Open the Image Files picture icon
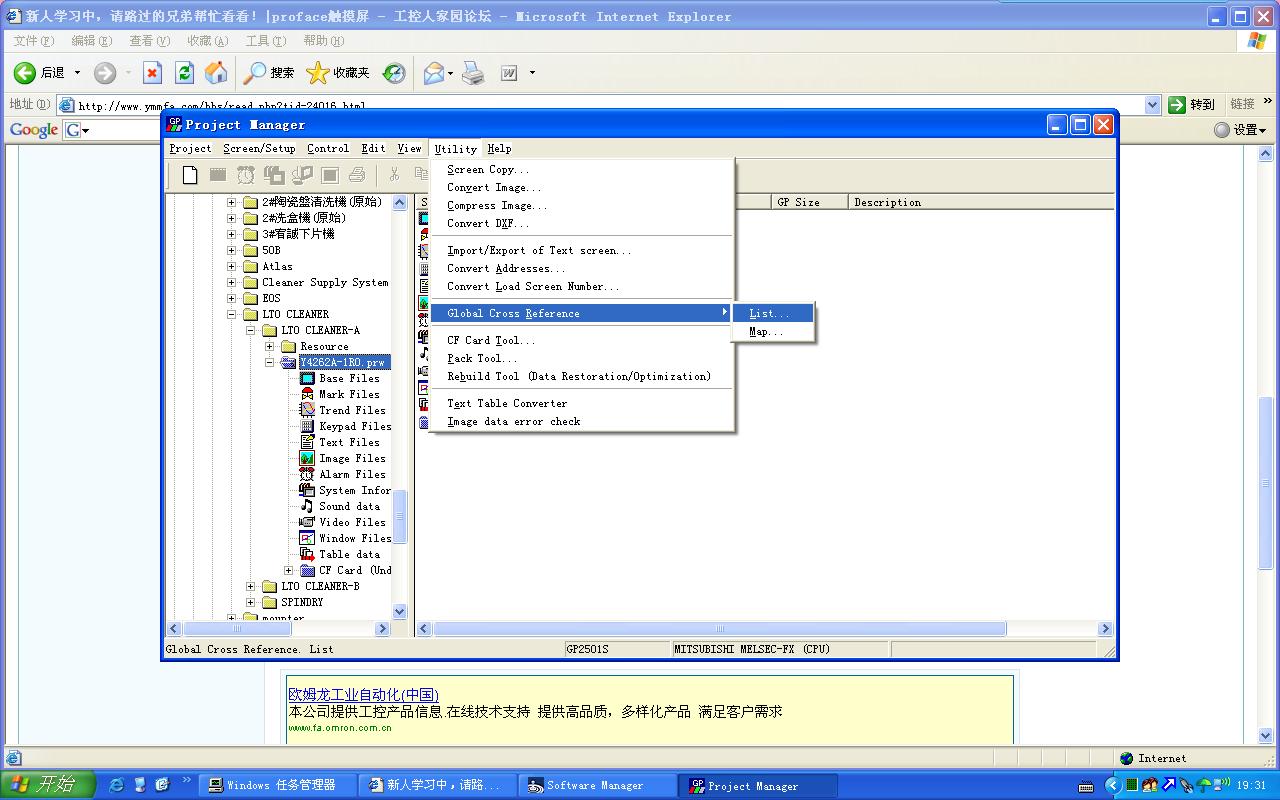Image resolution: width=1280 pixels, height=800 pixels. (x=307, y=458)
